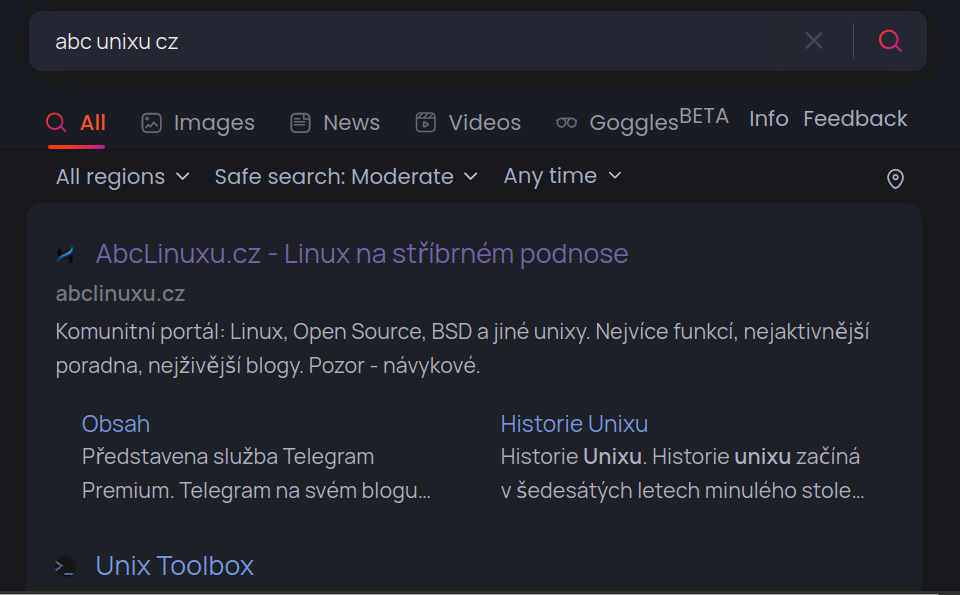
Task: Click the magnifier search submit icon
Action: coord(890,41)
